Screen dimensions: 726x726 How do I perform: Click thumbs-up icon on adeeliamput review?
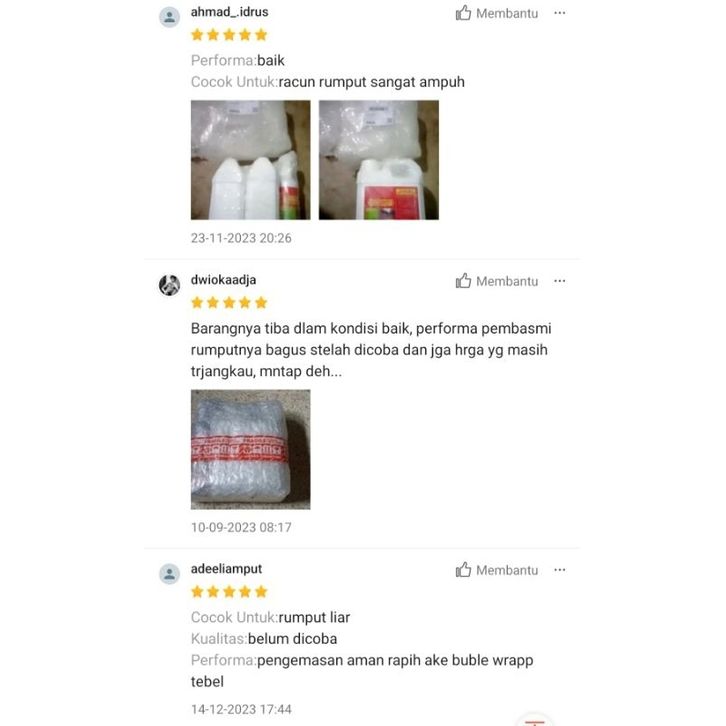click(x=463, y=570)
